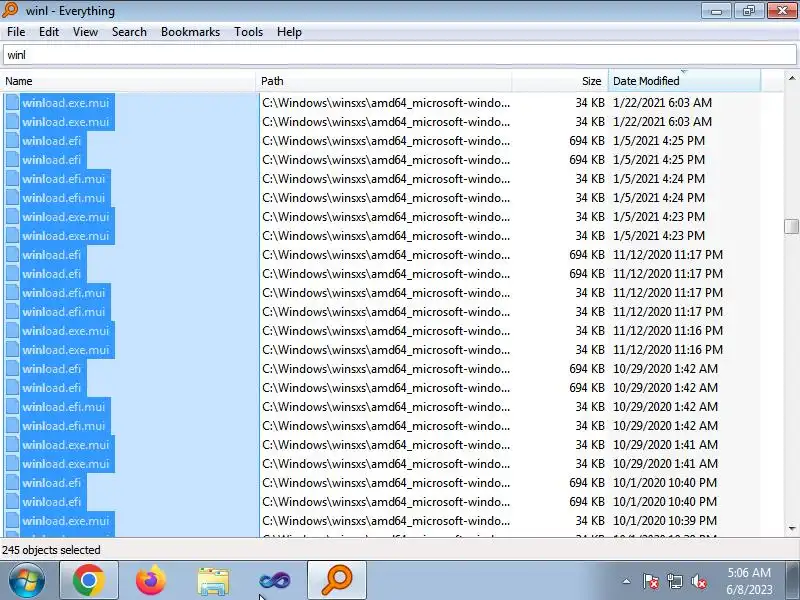Click 694 KB size of first 1/5/2021 winload.efi
This screenshot has width=800, height=600.
[587, 141]
